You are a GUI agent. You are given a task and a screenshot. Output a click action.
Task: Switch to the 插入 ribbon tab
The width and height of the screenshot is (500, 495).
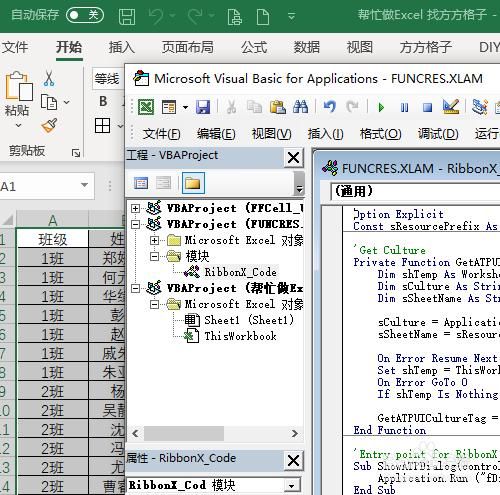coord(122,47)
